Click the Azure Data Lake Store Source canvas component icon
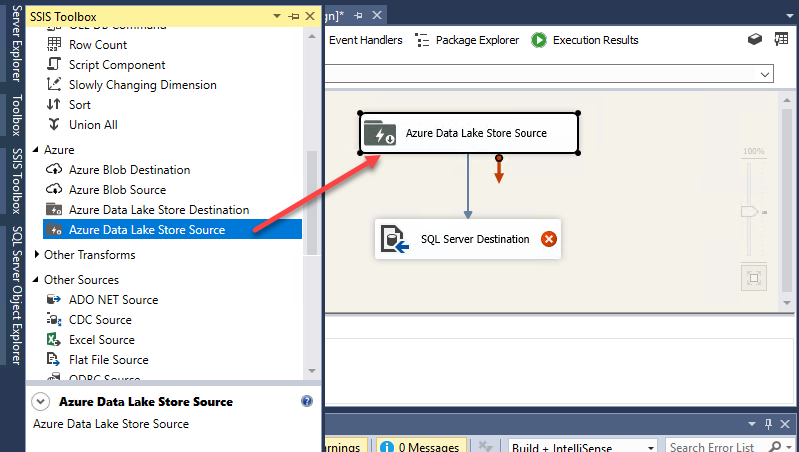This screenshot has height=452, width=799. coord(380,133)
